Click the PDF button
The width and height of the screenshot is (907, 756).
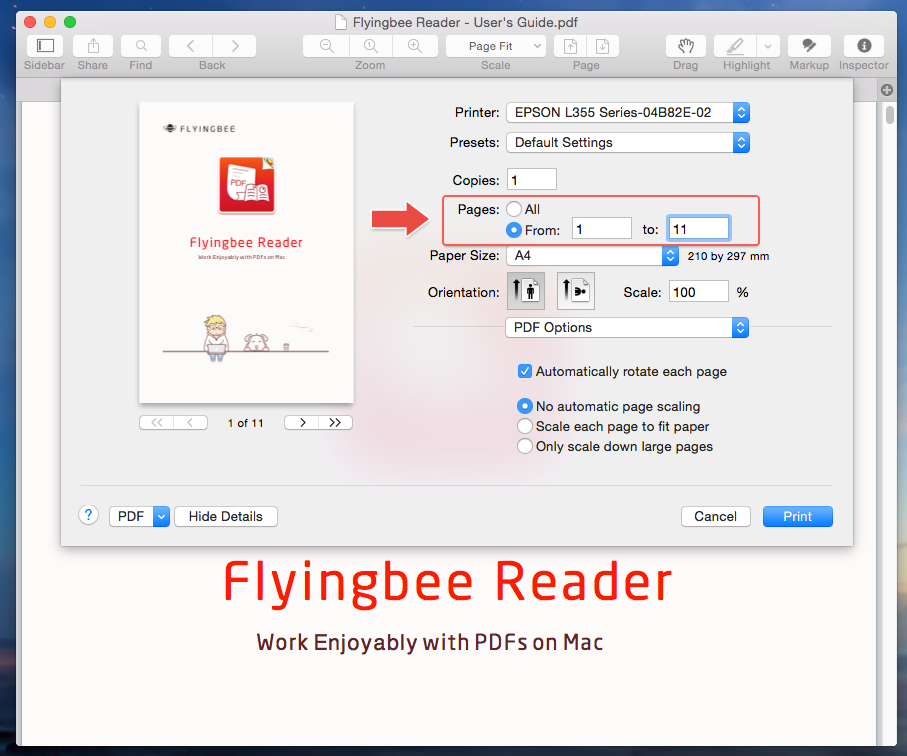pyautogui.click(x=131, y=517)
